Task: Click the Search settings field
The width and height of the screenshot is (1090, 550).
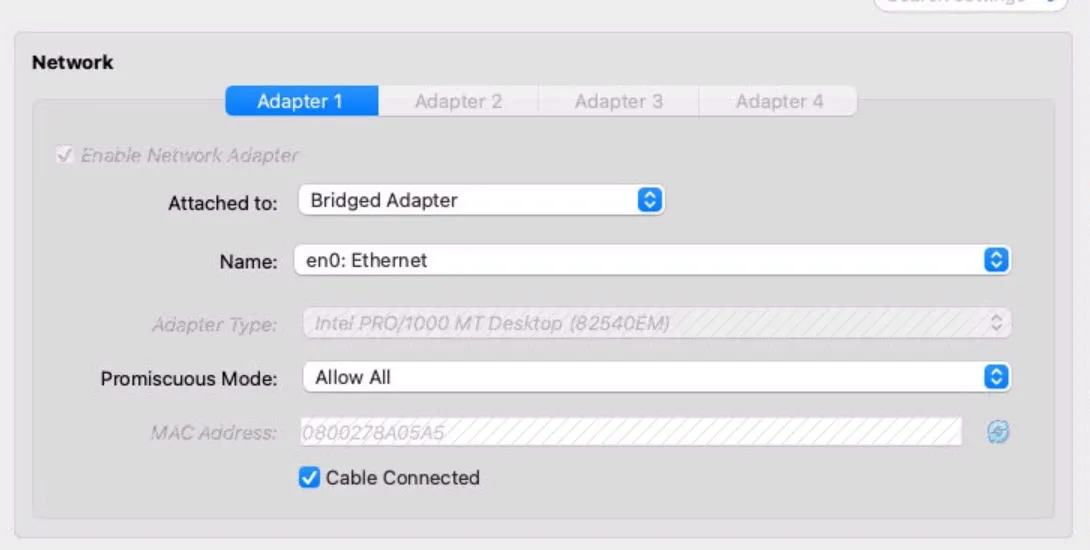Action: click(960, 3)
